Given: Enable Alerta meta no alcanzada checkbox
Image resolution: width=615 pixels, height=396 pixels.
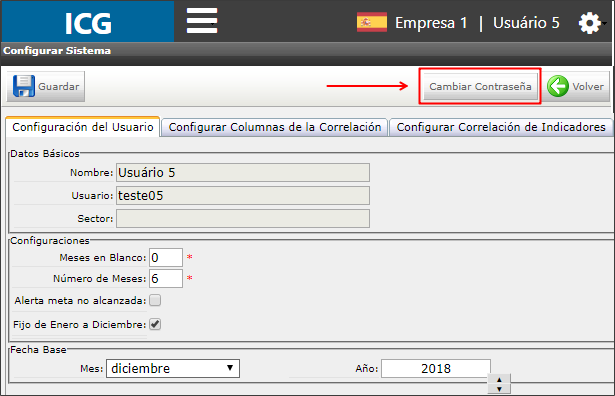Looking at the screenshot, I should point(155,300).
